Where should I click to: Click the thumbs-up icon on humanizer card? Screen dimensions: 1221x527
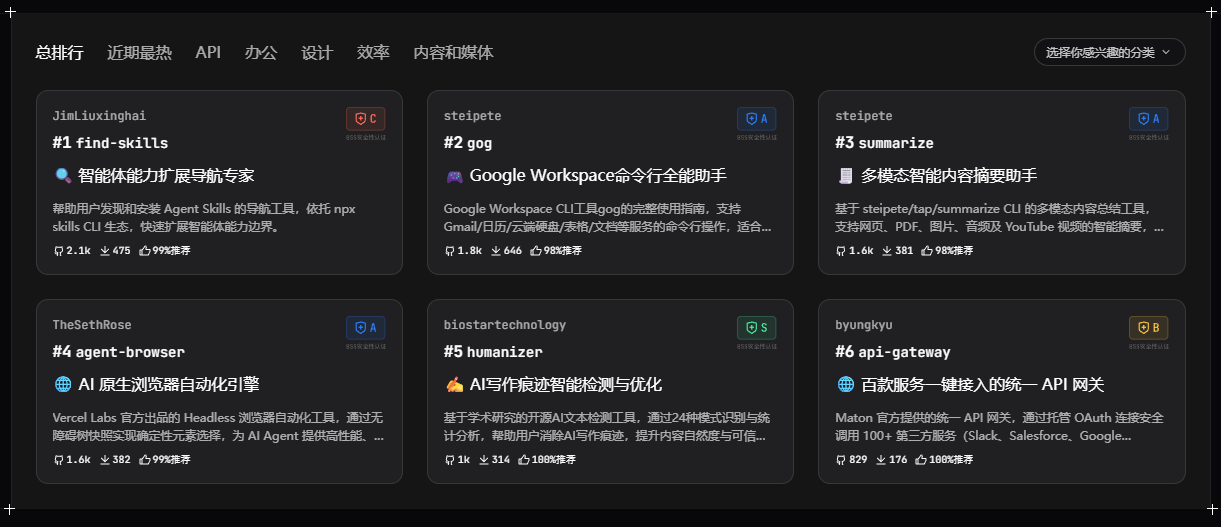click(x=536, y=460)
